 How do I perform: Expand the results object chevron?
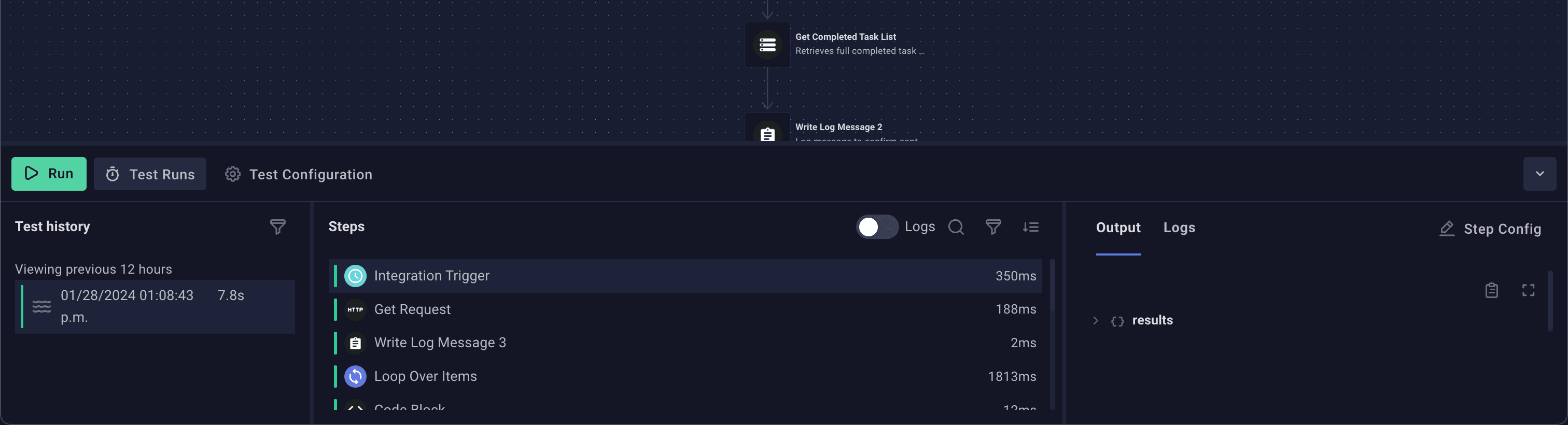(x=1095, y=320)
